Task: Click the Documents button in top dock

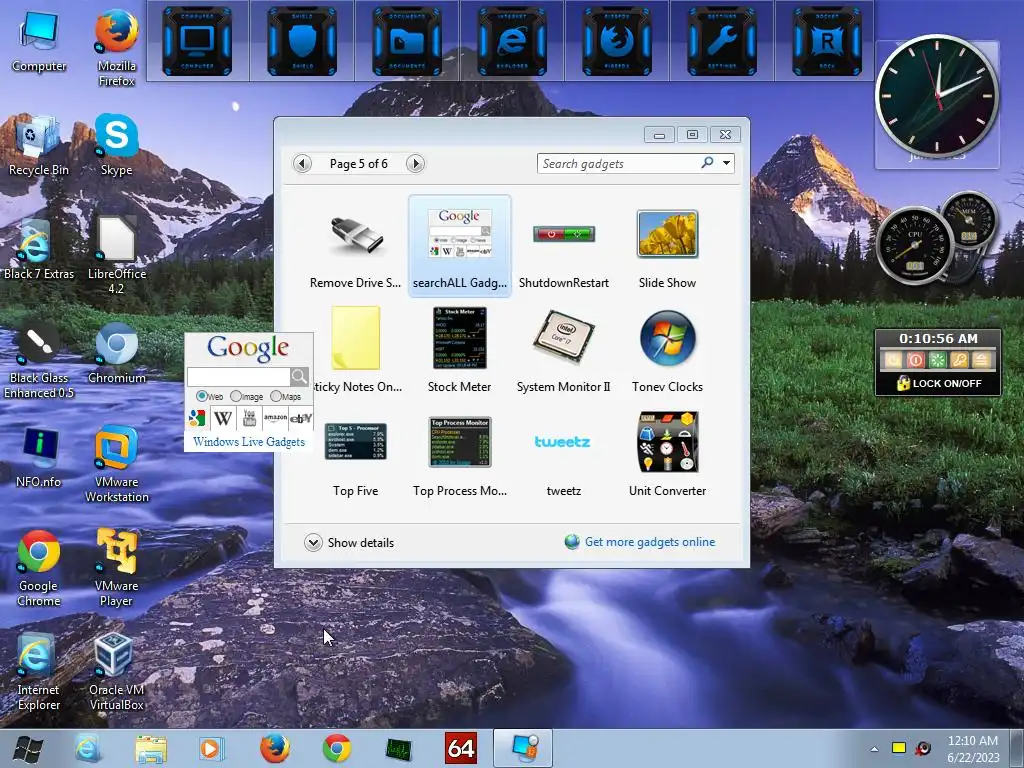Action: (407, 41)
